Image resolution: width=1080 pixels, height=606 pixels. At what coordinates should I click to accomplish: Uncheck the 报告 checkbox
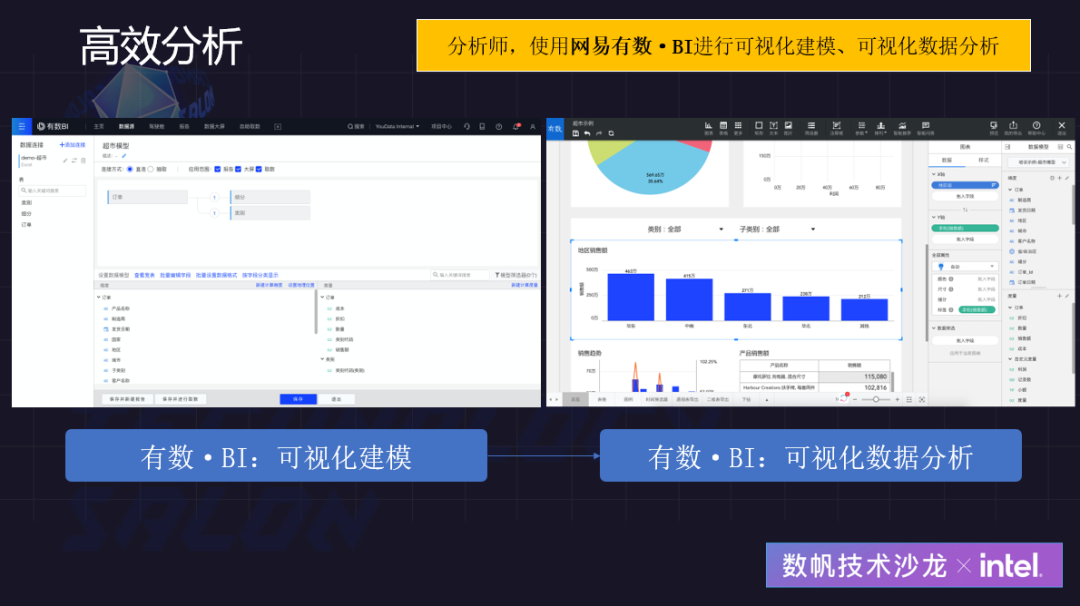coord(218,169)
